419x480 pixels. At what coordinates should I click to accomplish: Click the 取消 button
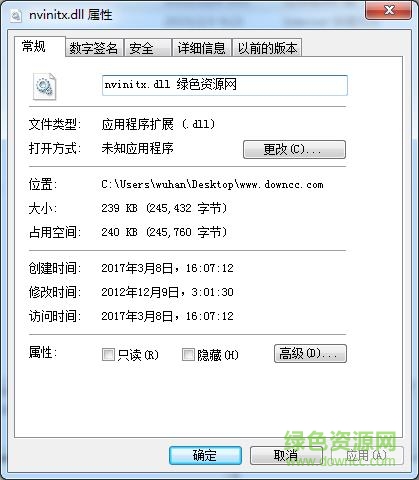click(286, 455)
